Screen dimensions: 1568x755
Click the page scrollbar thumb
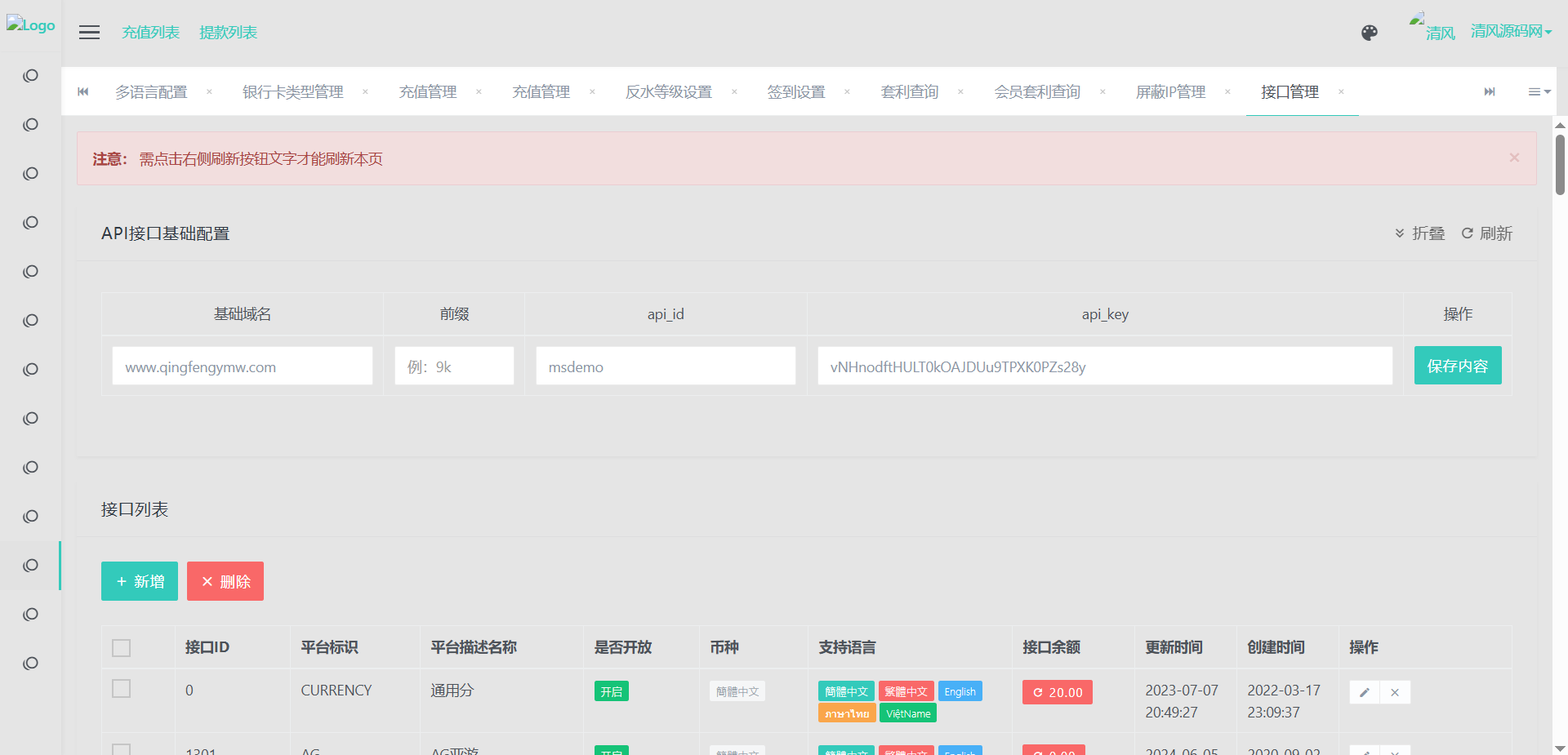pos(1560,165)
